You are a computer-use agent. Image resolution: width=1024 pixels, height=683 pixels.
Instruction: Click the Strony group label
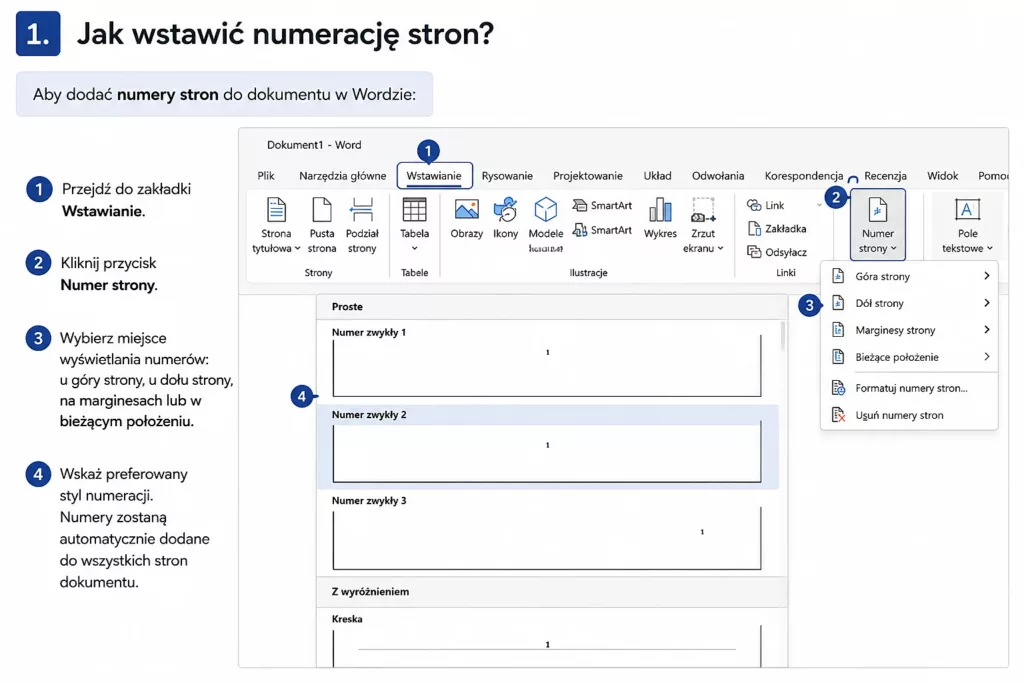click(319, 273)
